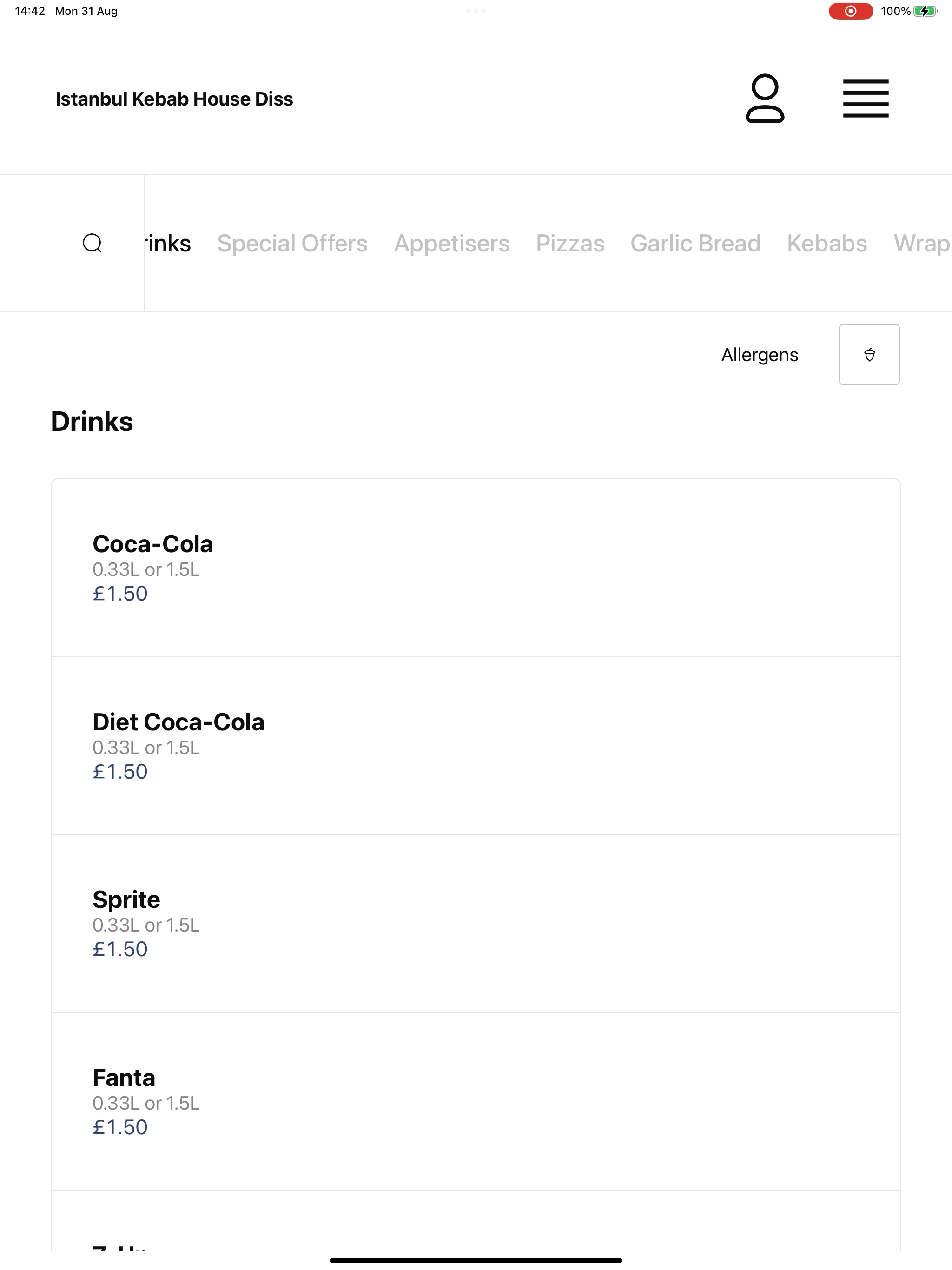Tap the 14:42 clock in status bar
The height and width of the screenshot is (1270, 952).
(30, 11)
